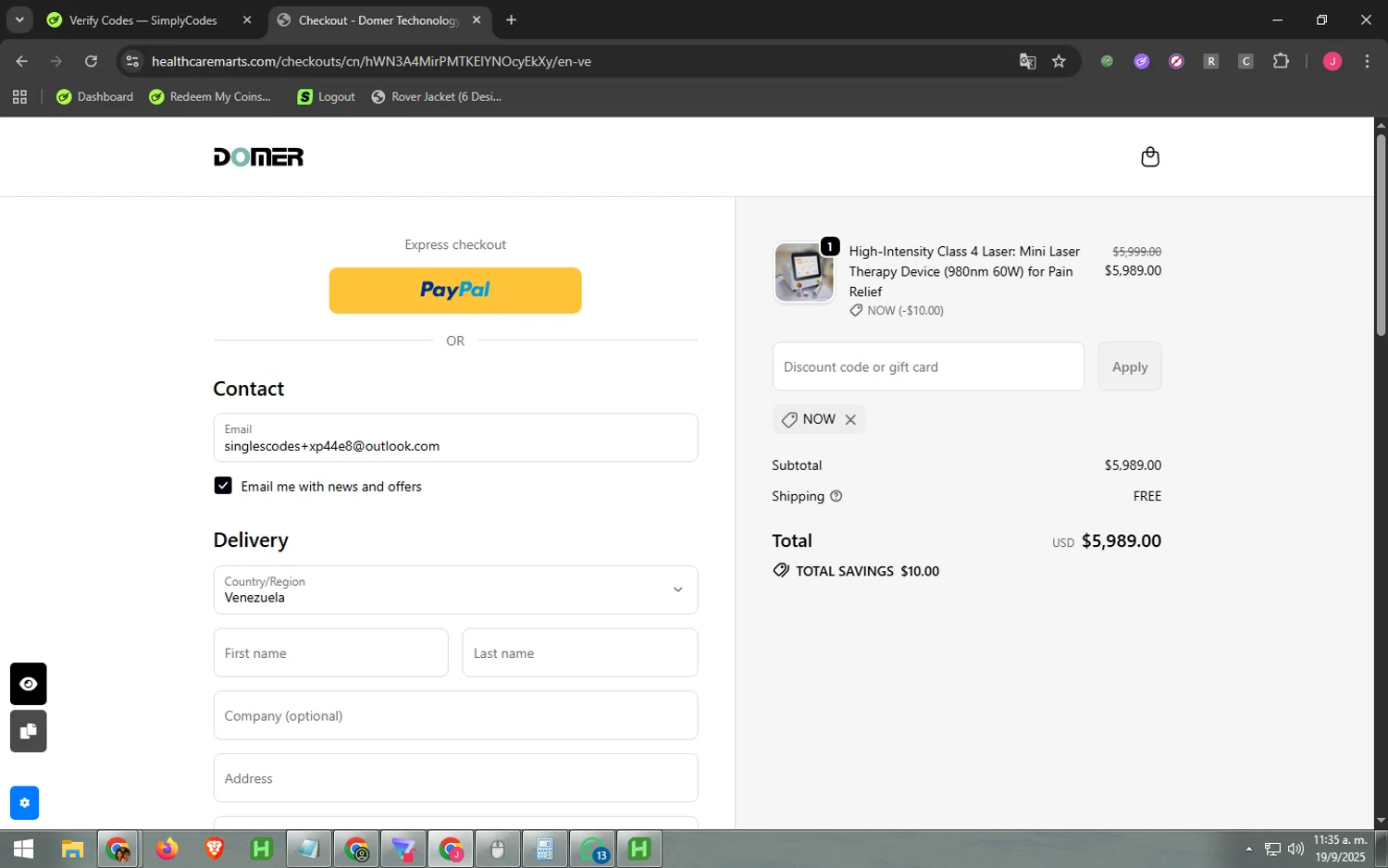
Task: Click the laser device product thumbnail
Action: pyautogui.click(x=804, y=272)
